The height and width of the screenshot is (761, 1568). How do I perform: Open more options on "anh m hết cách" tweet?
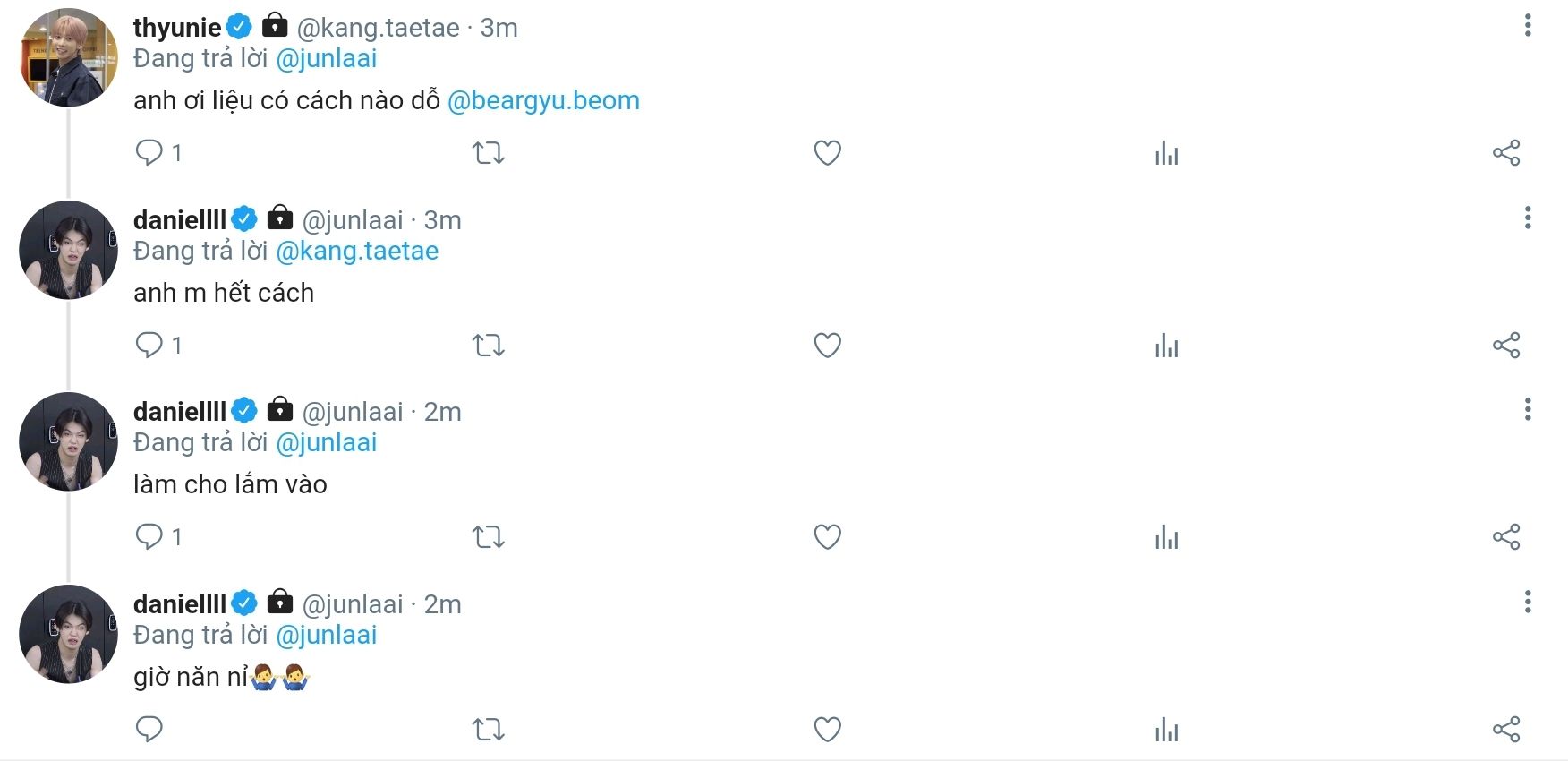1528,218
